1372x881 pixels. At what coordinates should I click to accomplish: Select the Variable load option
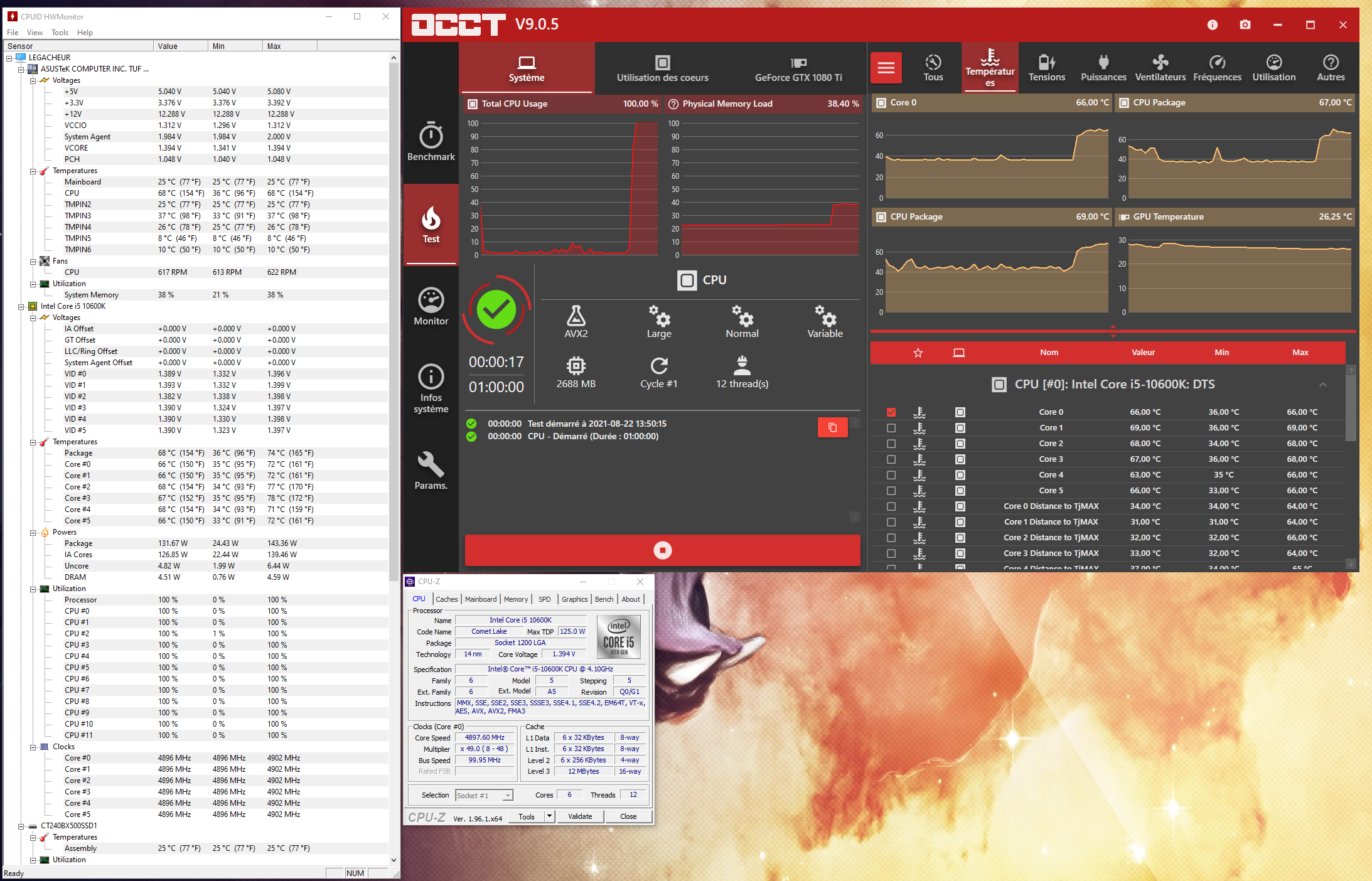tap(825, 321)
